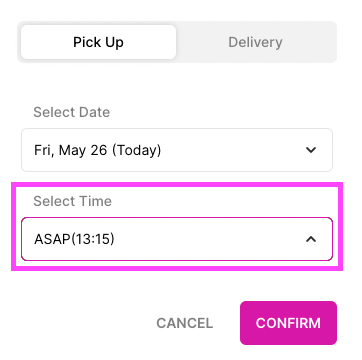Switch to the Delivery option
This screenshot has height=360, width=362.
pos(255,42)
